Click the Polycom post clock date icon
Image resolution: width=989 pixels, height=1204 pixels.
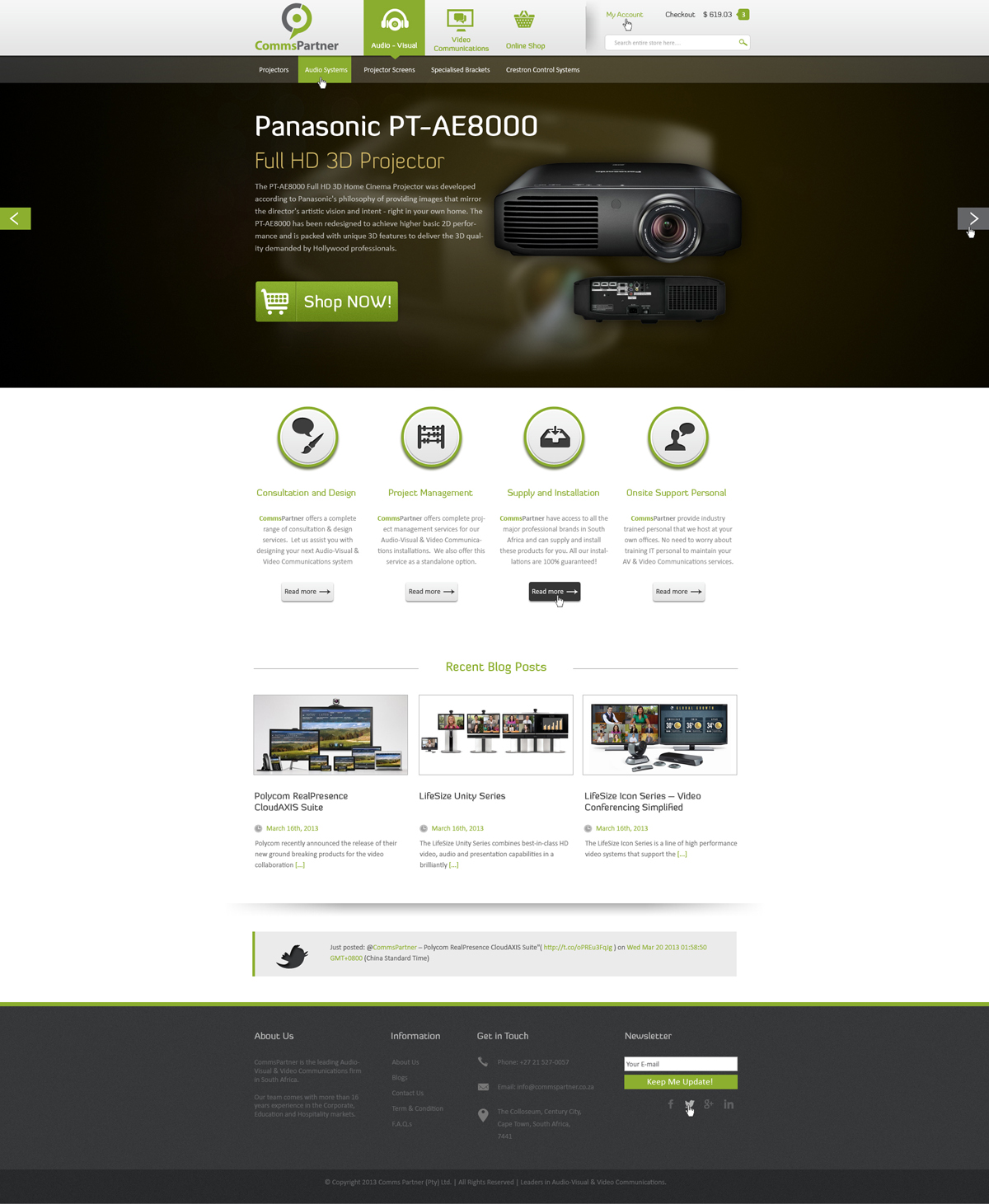pyautogui.click(x=258, y=828)
